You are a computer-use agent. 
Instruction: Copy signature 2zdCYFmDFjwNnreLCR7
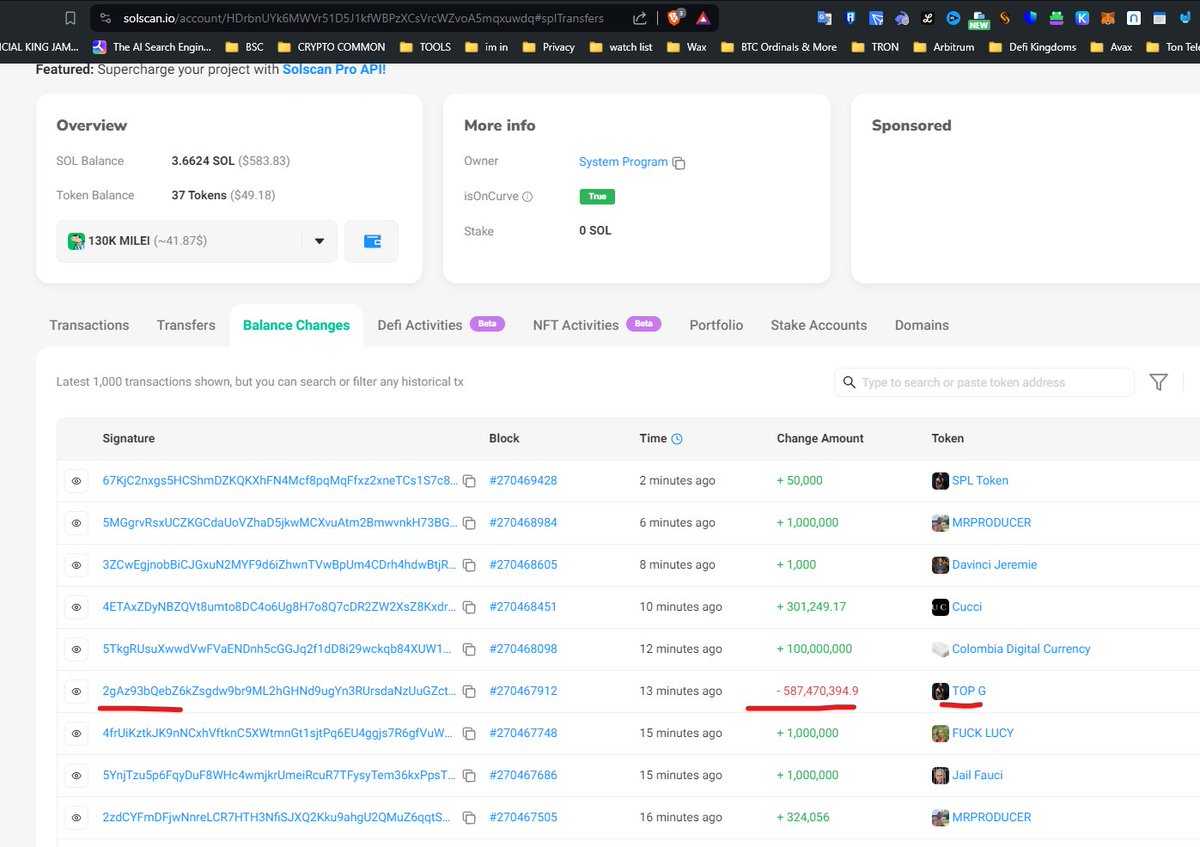pos(469,817)
